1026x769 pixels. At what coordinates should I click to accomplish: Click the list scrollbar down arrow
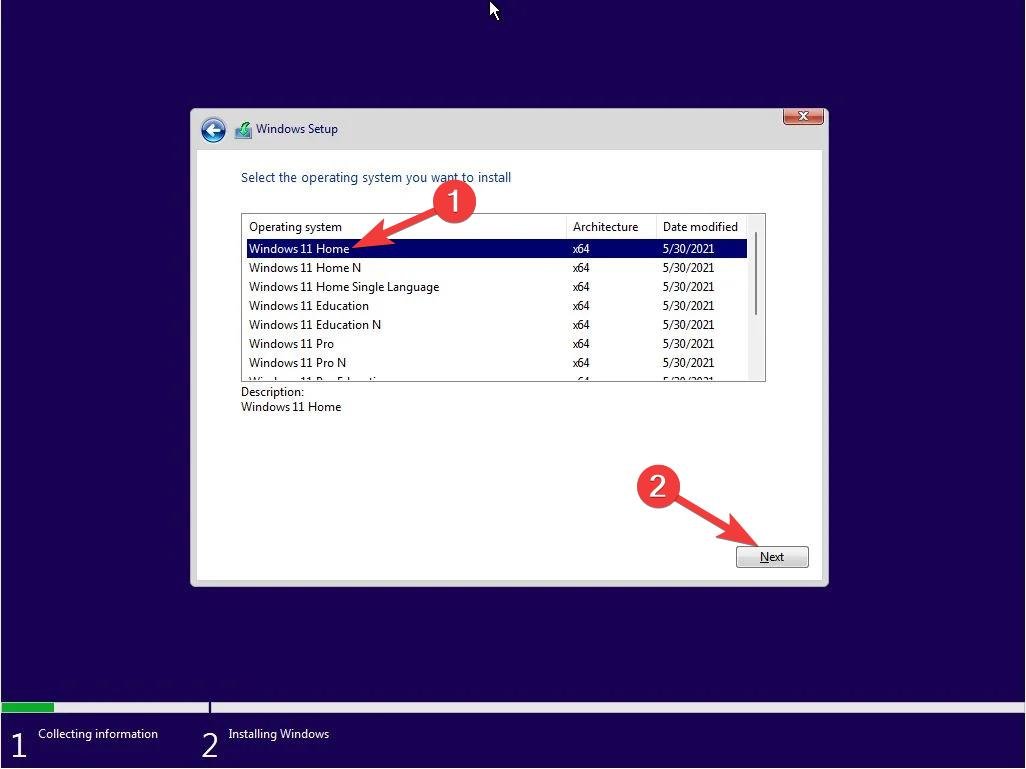coord(758,374)
